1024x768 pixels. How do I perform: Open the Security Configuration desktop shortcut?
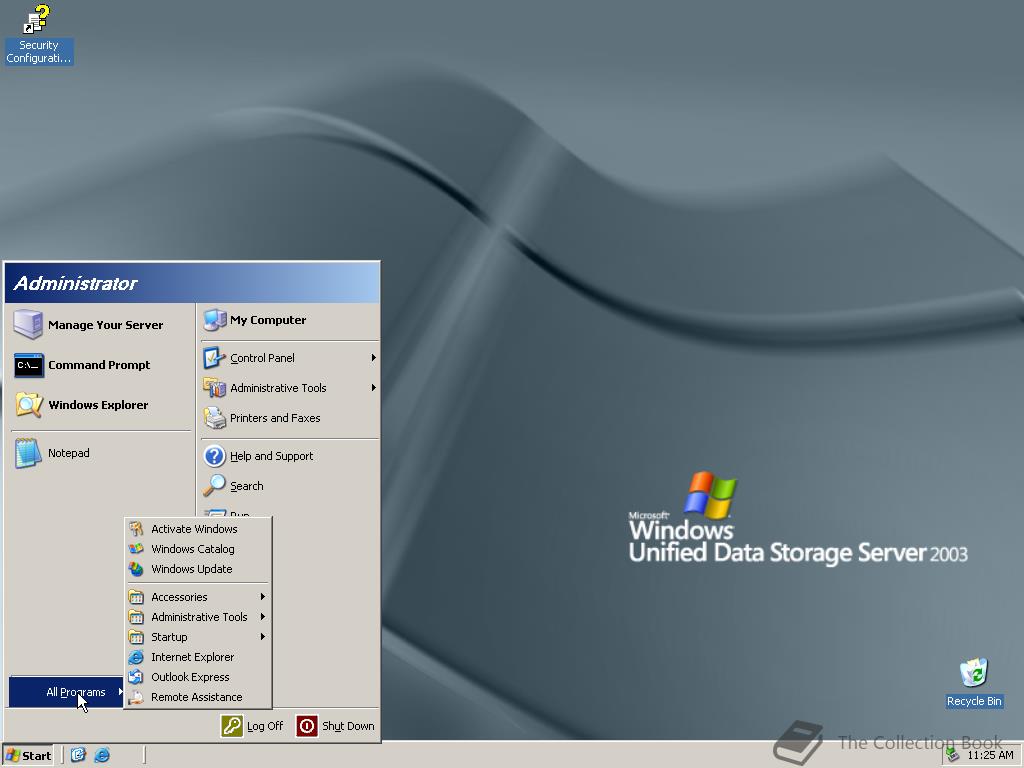(38, 20)
